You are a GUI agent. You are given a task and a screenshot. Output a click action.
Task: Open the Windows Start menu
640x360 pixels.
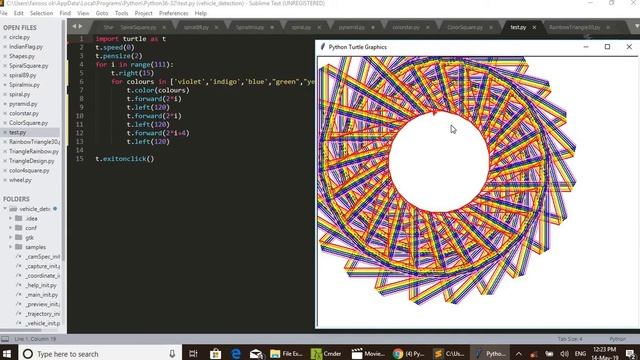7,353
